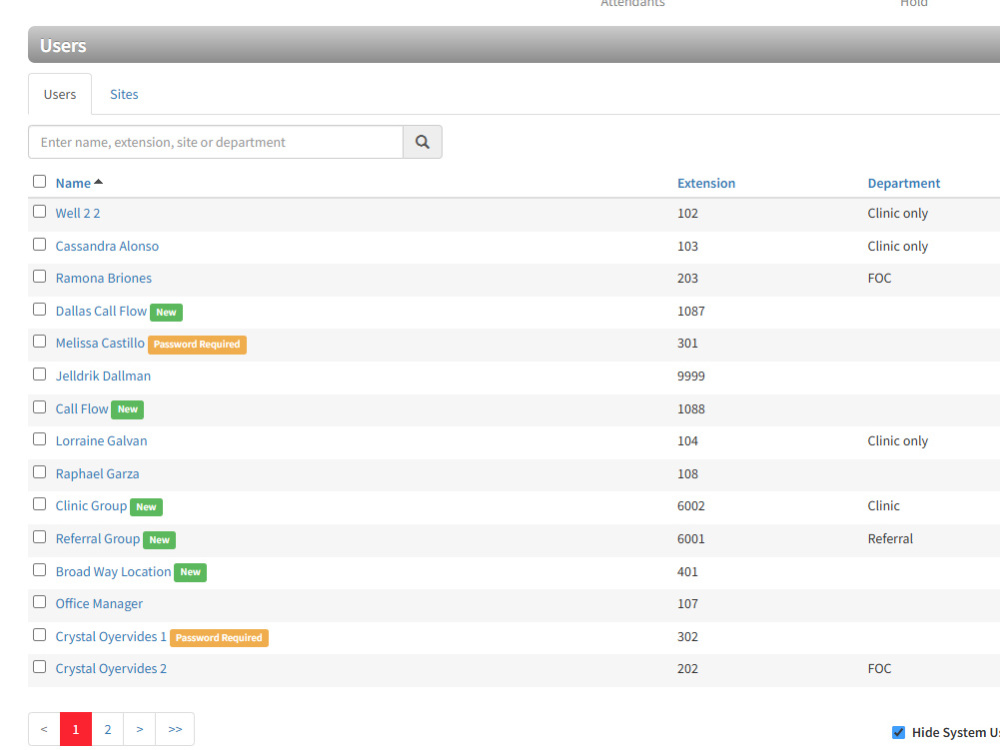Tick the Ramona Briones checkbox
1000x750 pixels.
(x=40, y=277)
